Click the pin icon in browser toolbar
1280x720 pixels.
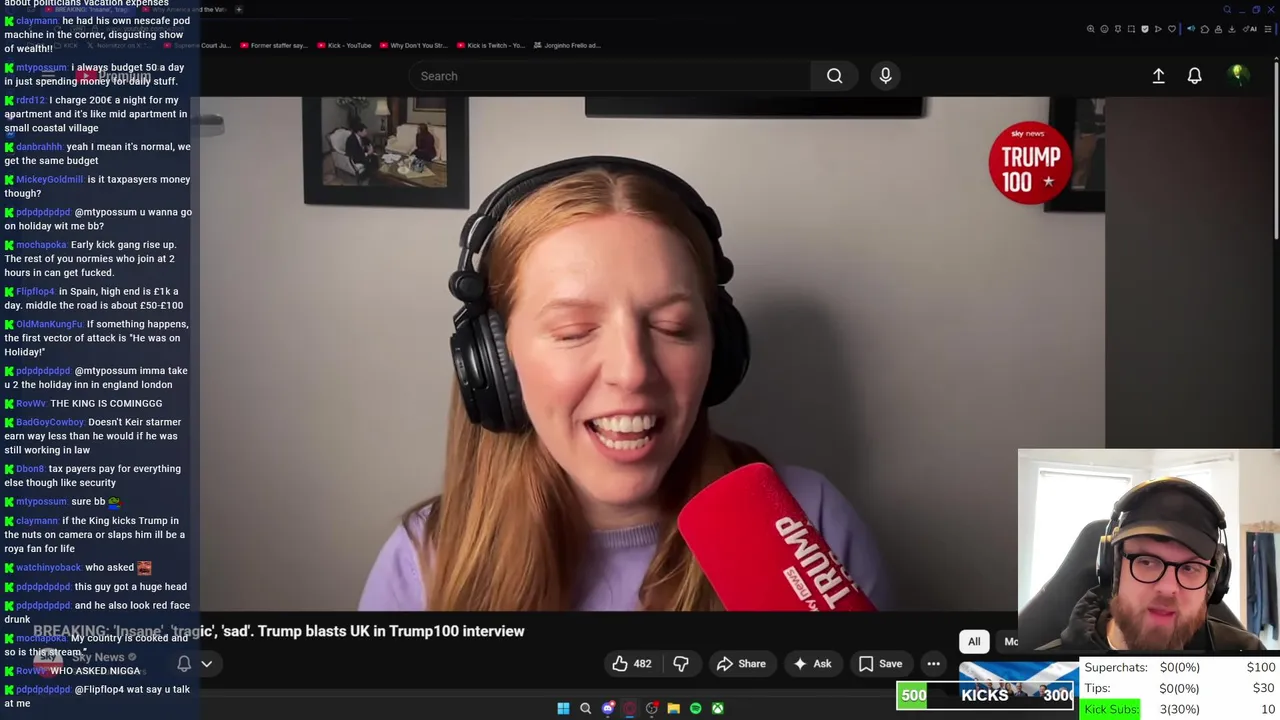(1118, 29)
